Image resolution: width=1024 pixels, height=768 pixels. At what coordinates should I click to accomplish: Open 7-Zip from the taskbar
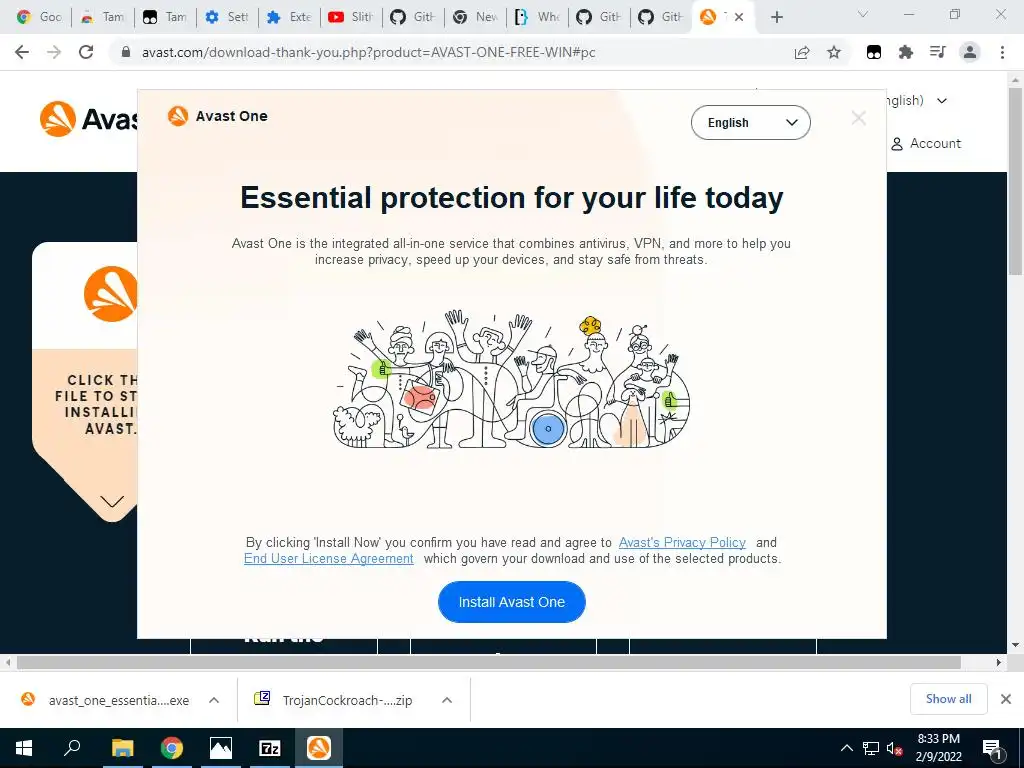pos(270,748)
